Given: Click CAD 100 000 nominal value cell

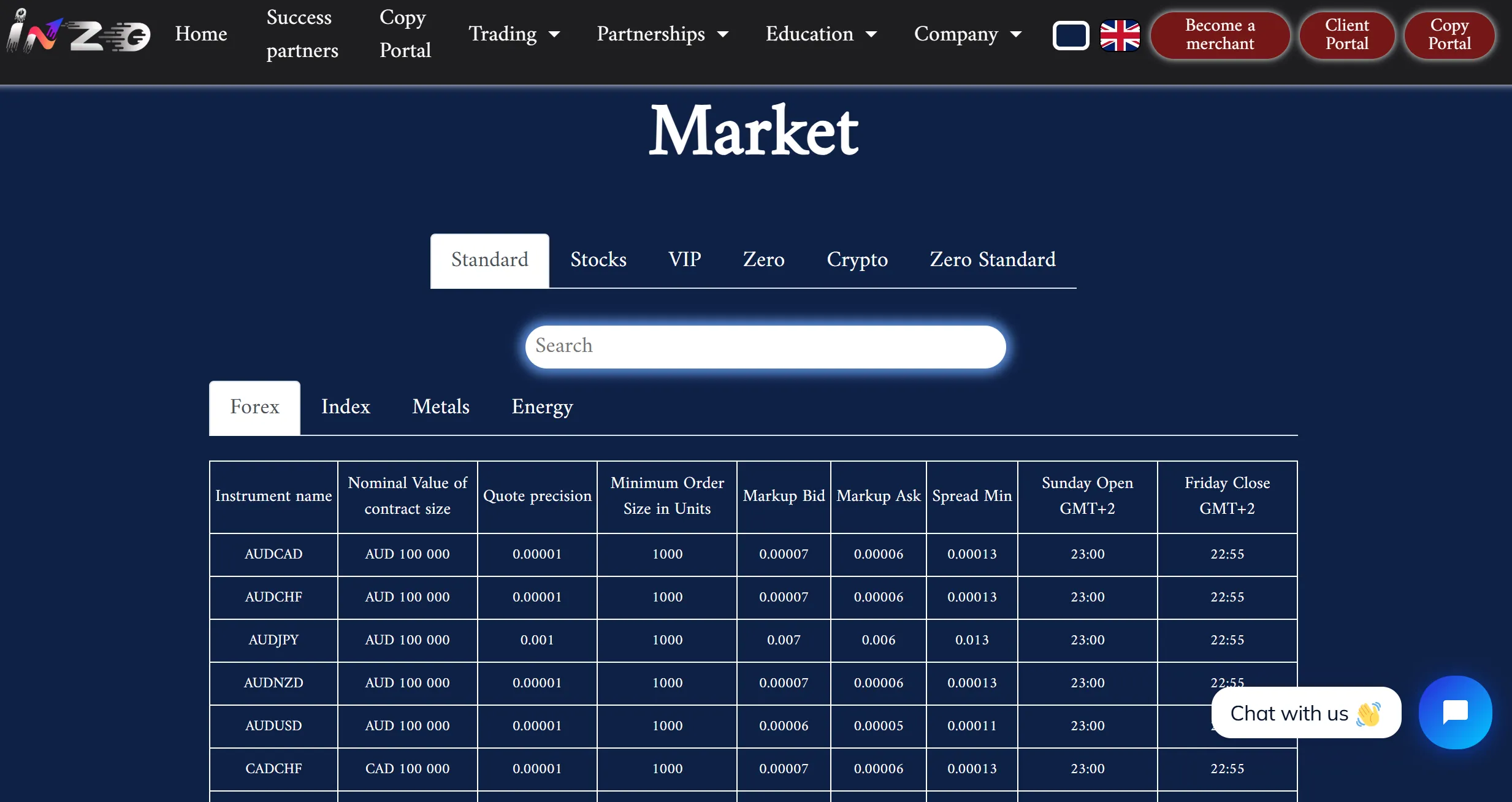Looking at the screenshot, I should coord(407,769).
